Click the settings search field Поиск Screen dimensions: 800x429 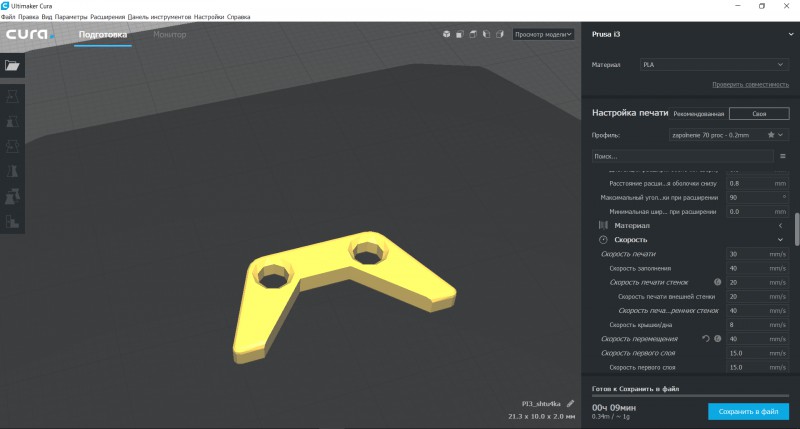coord(682,156)
